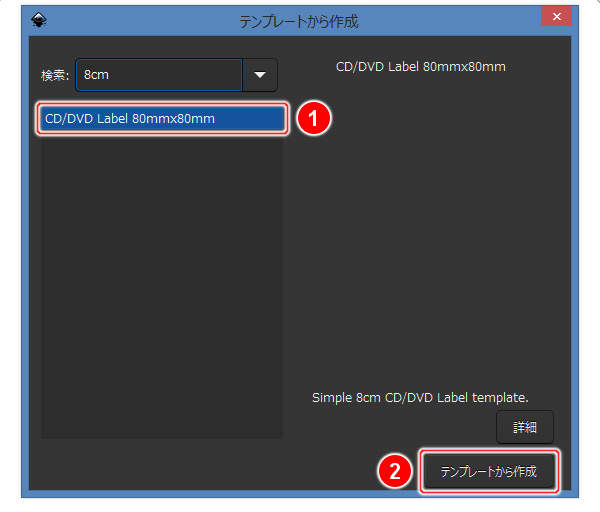600x512 pixels.
Task: Click the Simple 8cm CD/DVD Label template description
Action: point(420,398)
